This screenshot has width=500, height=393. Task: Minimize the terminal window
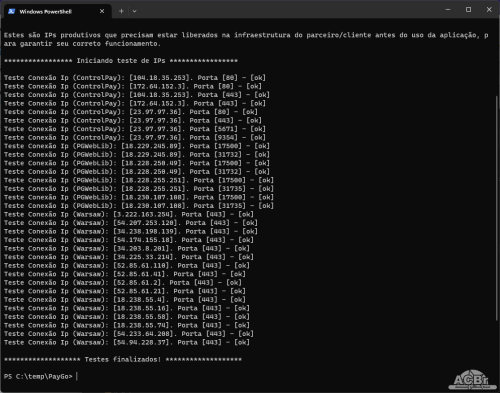448,10
